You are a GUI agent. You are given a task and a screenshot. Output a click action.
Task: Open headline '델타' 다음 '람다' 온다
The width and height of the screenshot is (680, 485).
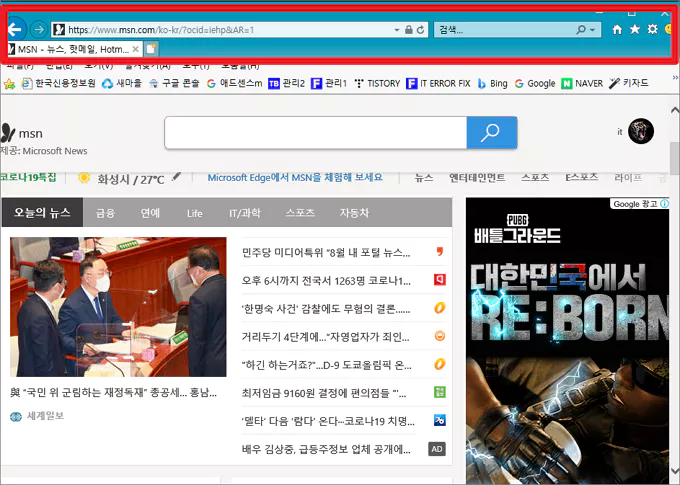[x=328, y=421]
